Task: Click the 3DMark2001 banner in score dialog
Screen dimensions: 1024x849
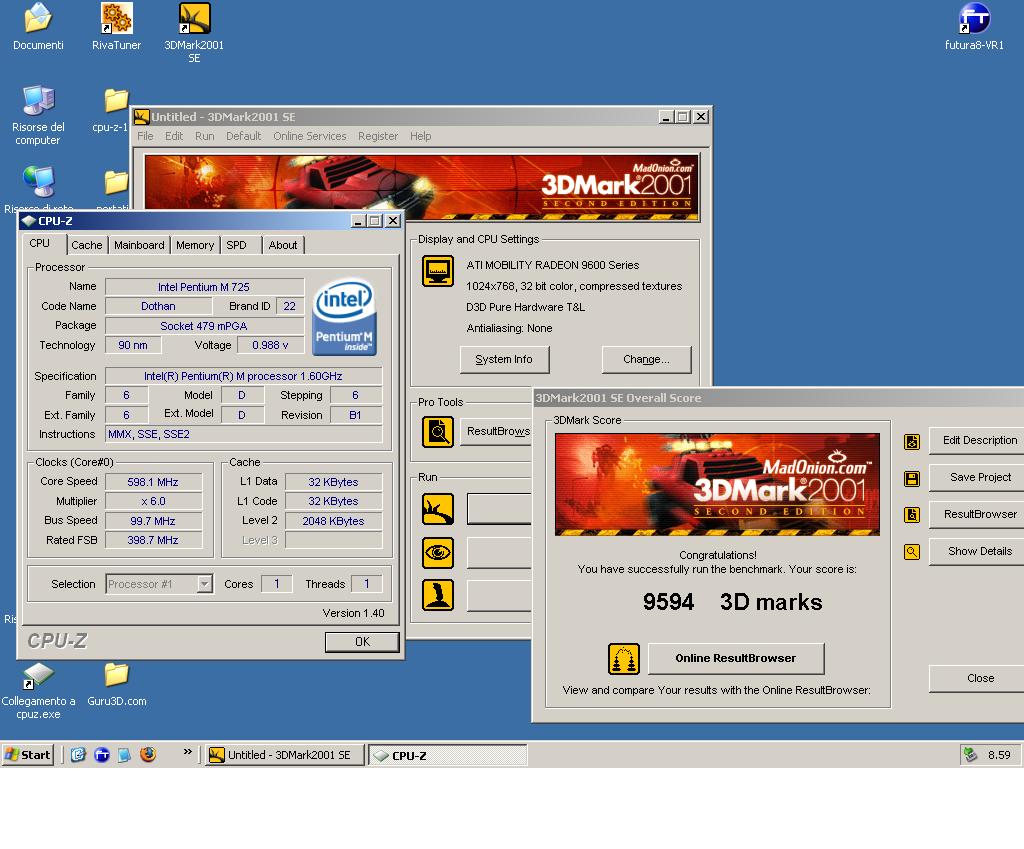Action: pos(717,485)
